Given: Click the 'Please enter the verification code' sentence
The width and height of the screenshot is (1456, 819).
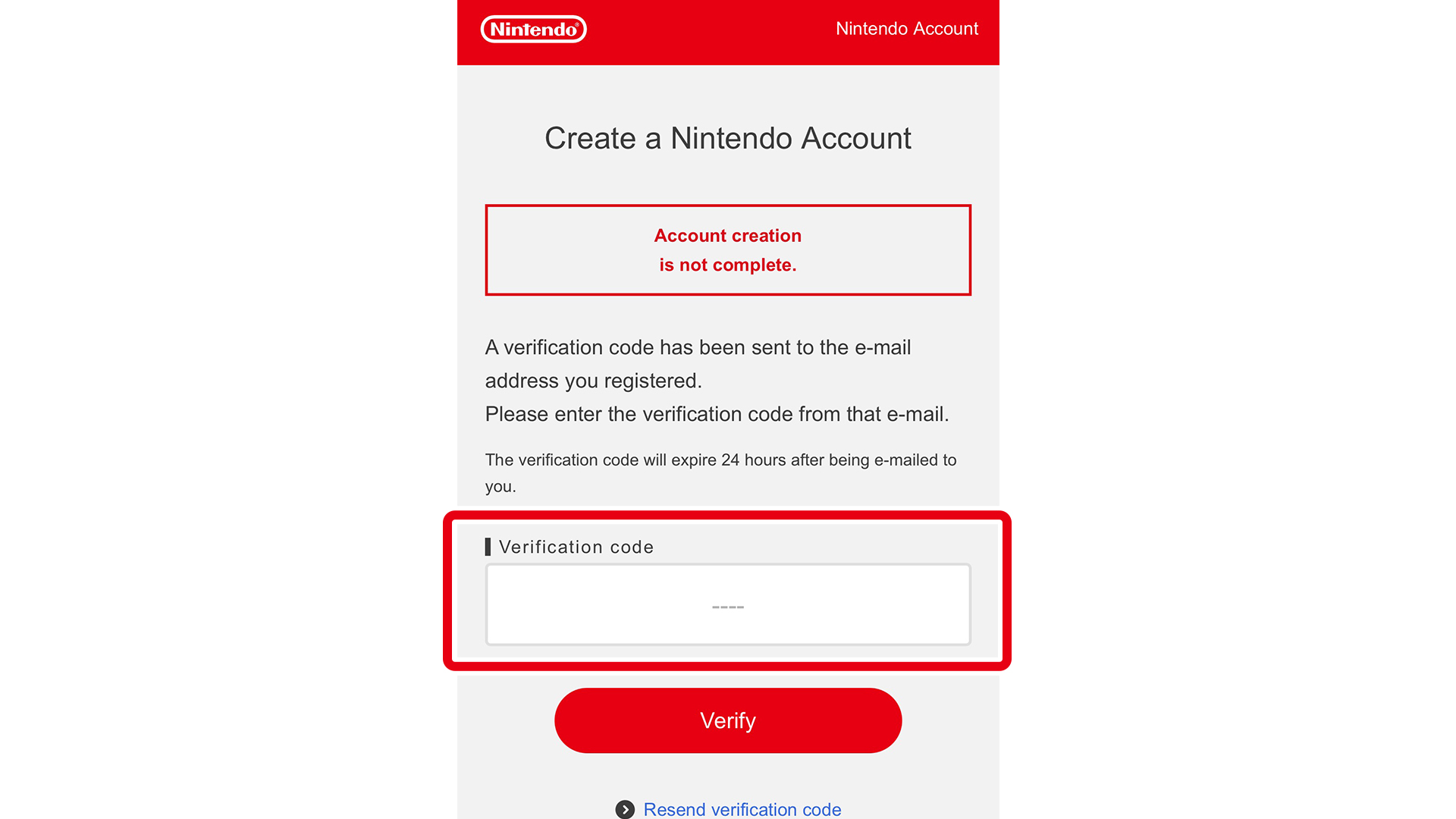Looking at the screenshot, I should 717,414.
